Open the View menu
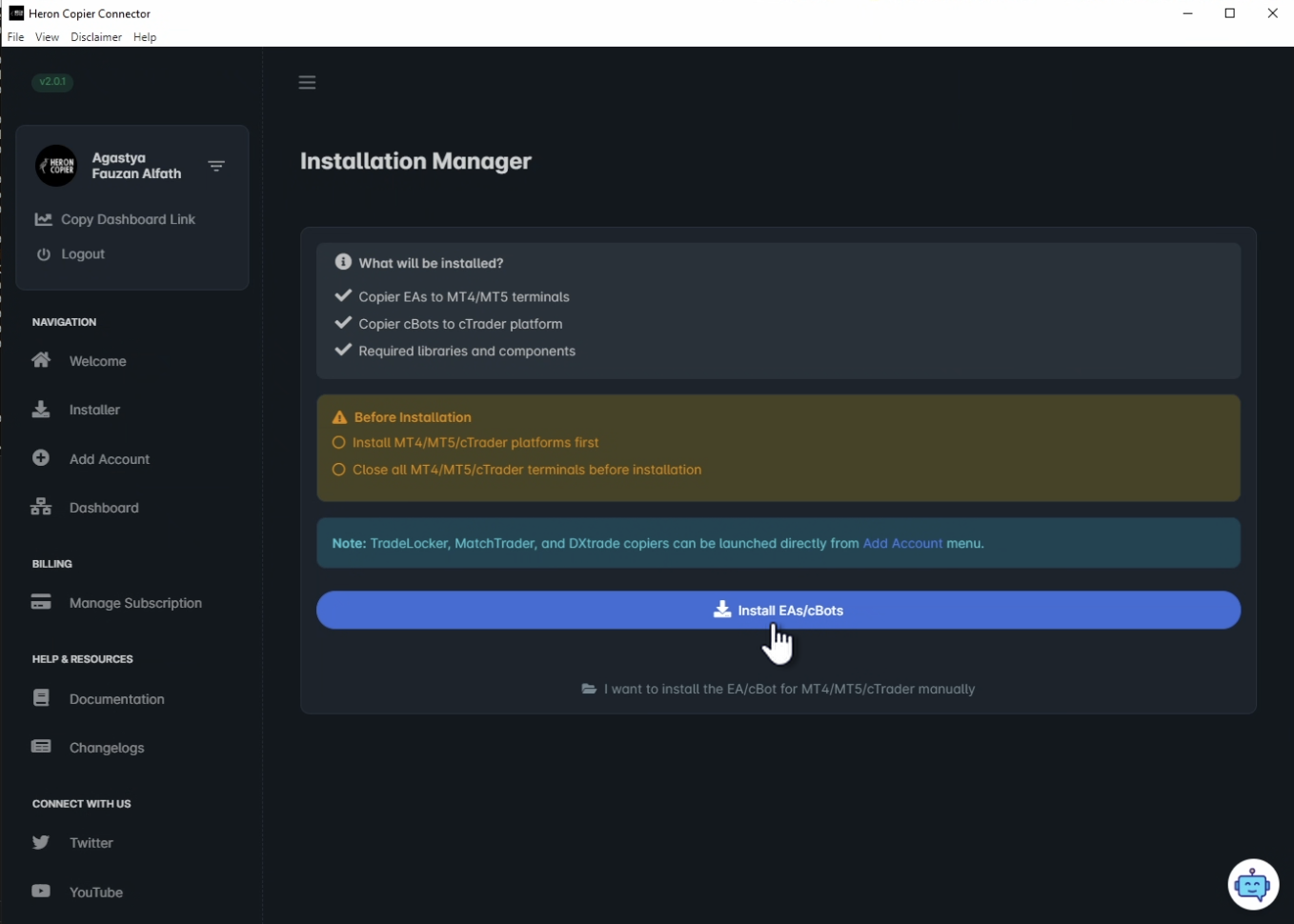The image size is (1294, 924). 47,37
